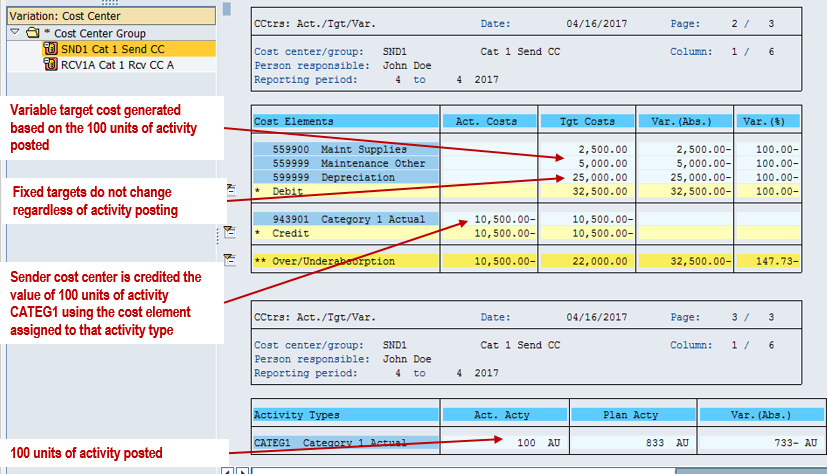Click the Tgt Costs column header

coord(587,121)
